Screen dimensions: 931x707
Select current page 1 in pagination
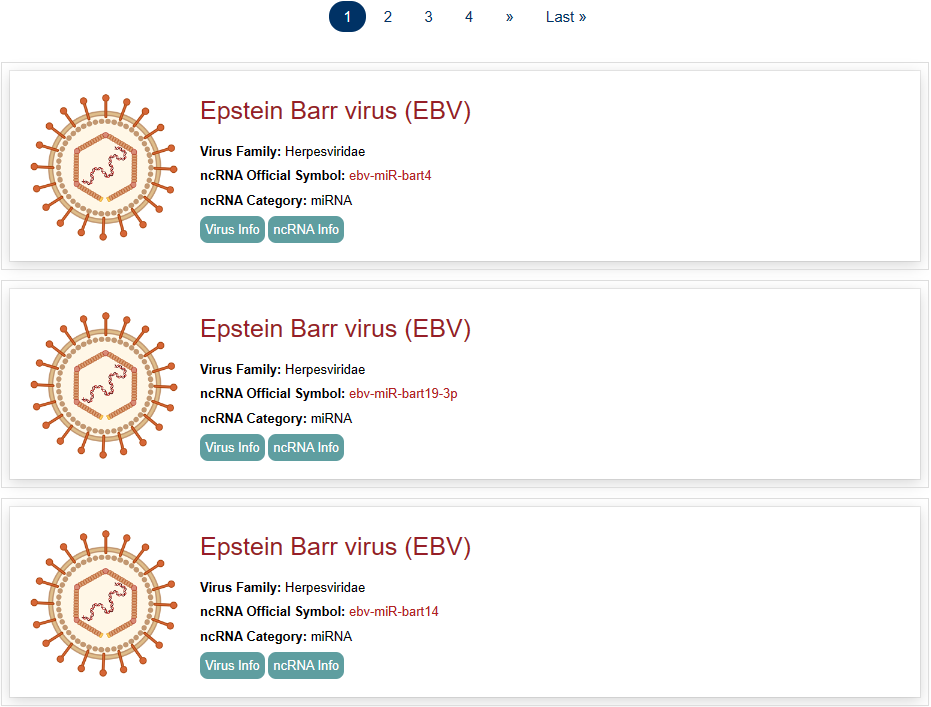coord(347,17)
